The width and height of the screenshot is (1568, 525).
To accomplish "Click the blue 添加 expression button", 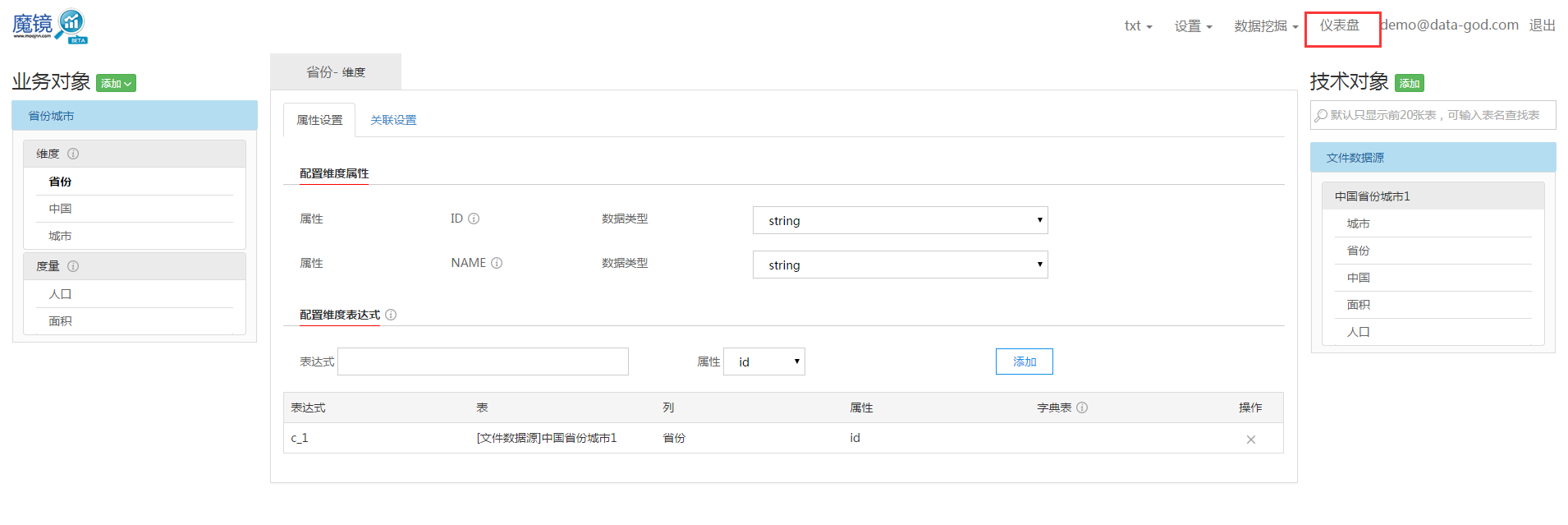I will (1024, 362).
